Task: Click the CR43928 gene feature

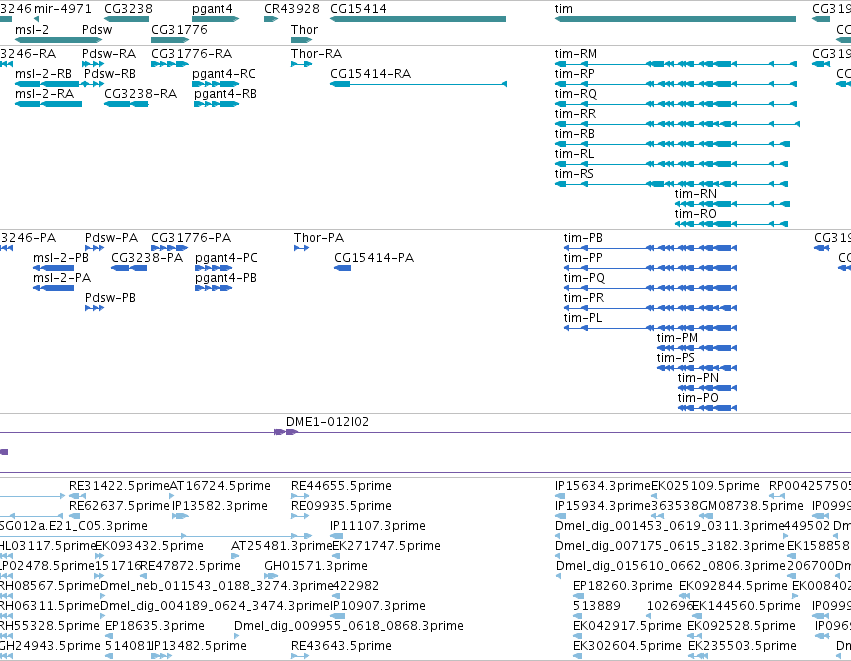Action: click(271, 19)
